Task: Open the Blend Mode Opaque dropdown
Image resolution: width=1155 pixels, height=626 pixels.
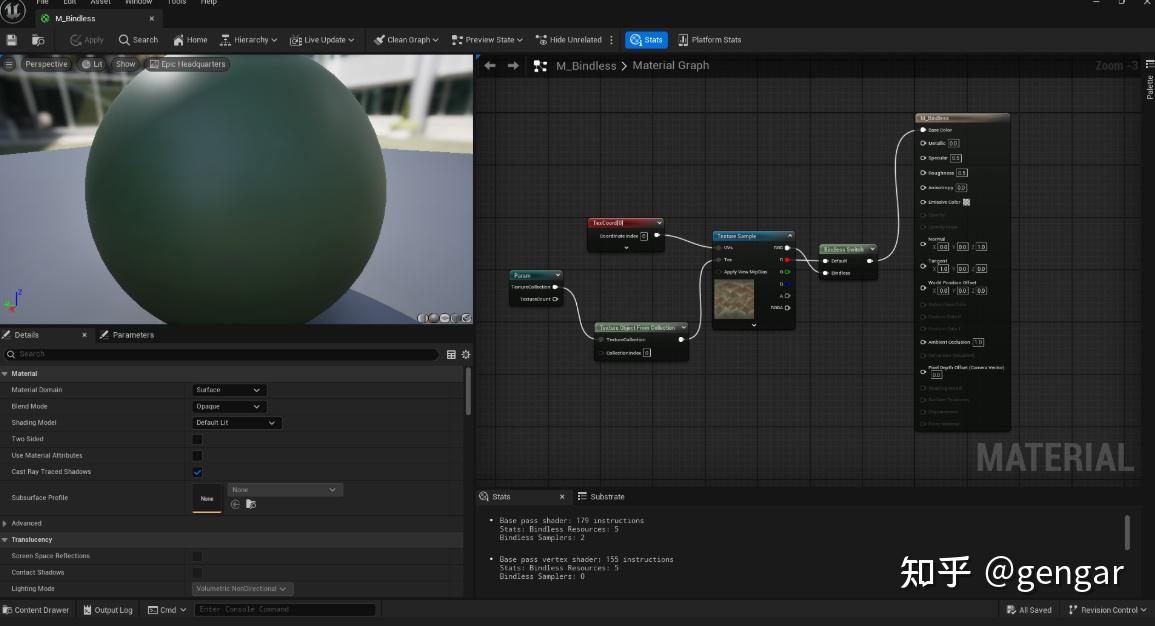Action: pos(229,407)
